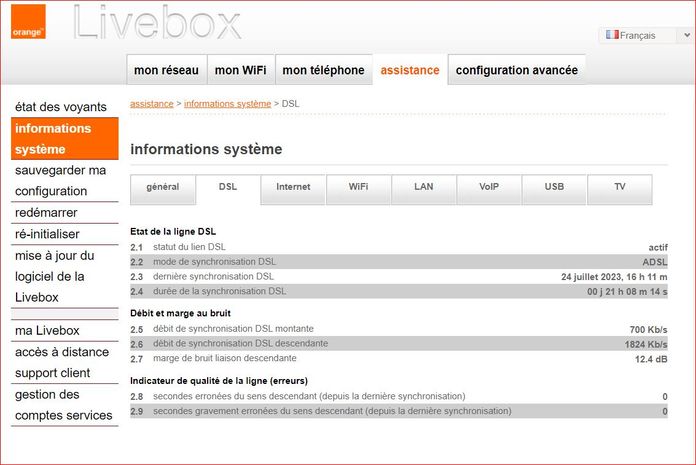
Task: Open sauvegarder ma configuration in sidebar
Action: [65, 181]
